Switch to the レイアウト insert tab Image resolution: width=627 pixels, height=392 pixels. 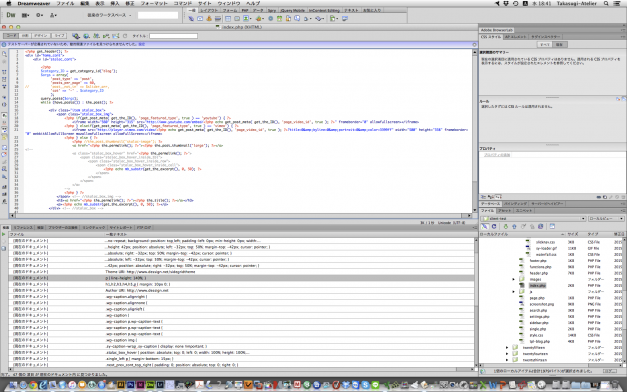pyautogui.click(x=209, y=10)
